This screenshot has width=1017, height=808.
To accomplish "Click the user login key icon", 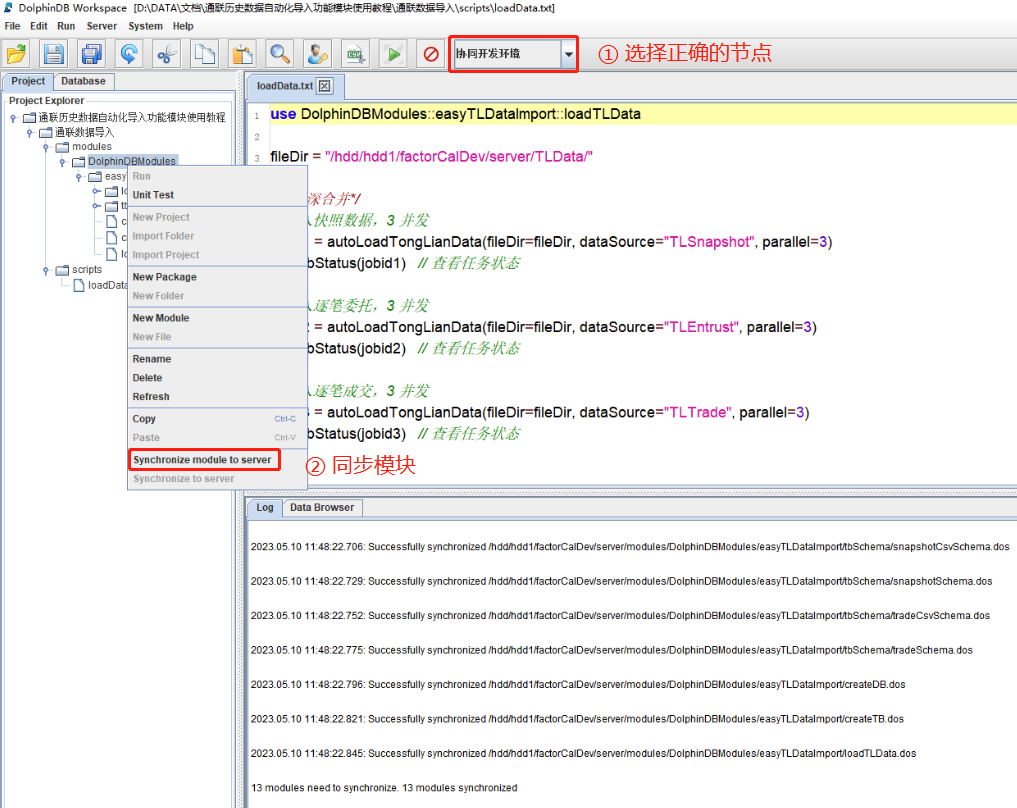I will click(317, 54).
